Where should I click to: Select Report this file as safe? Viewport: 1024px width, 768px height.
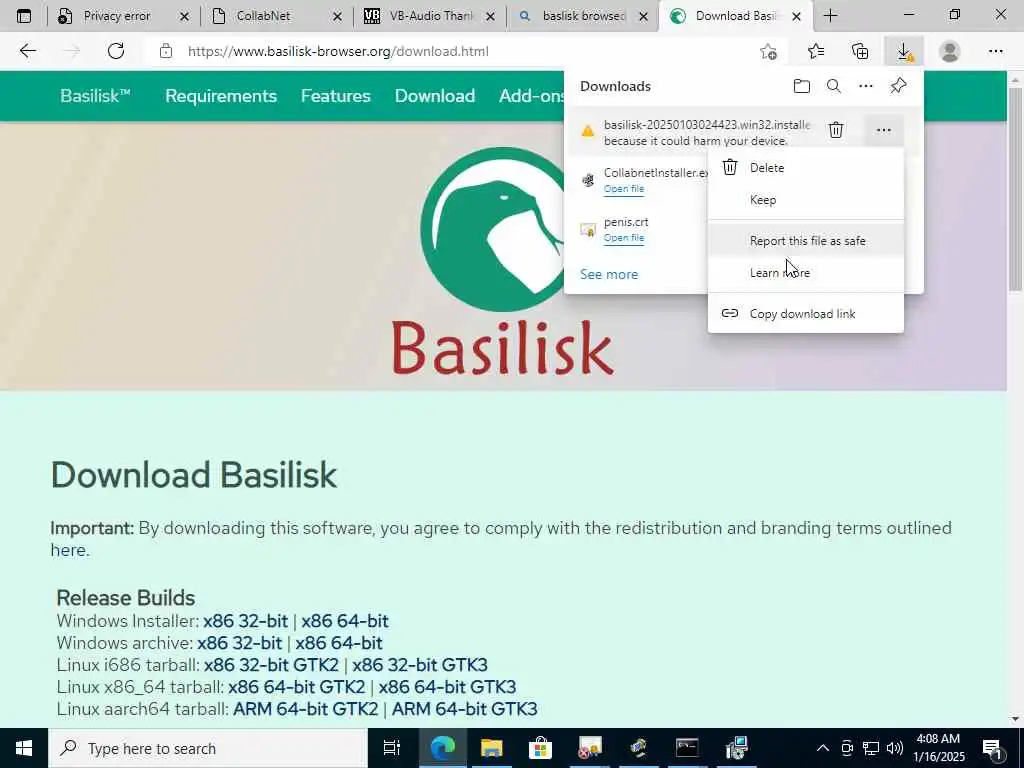(x=806, y=241)
